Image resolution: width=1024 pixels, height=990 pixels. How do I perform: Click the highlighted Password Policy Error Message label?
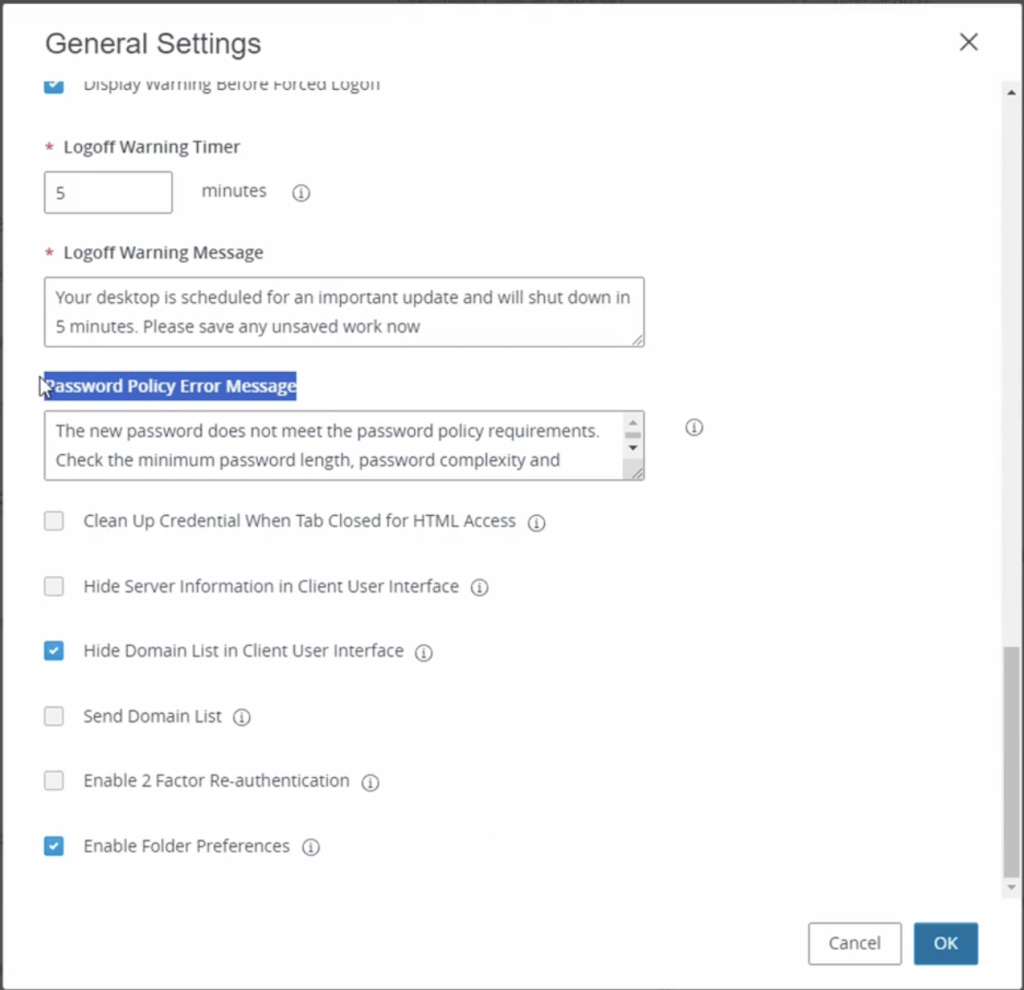(170, 386)
